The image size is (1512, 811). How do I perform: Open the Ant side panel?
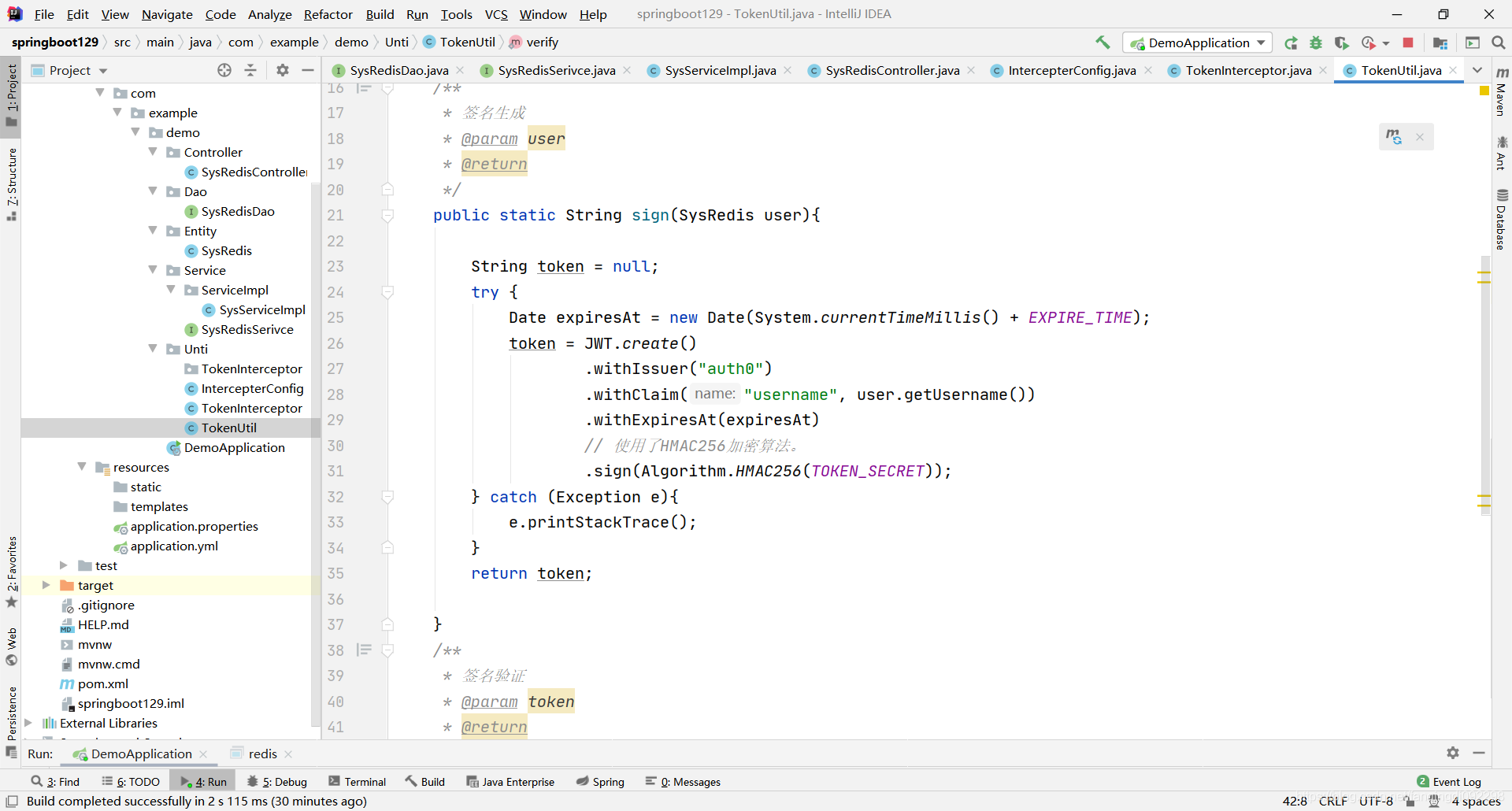coord(1502,153)
